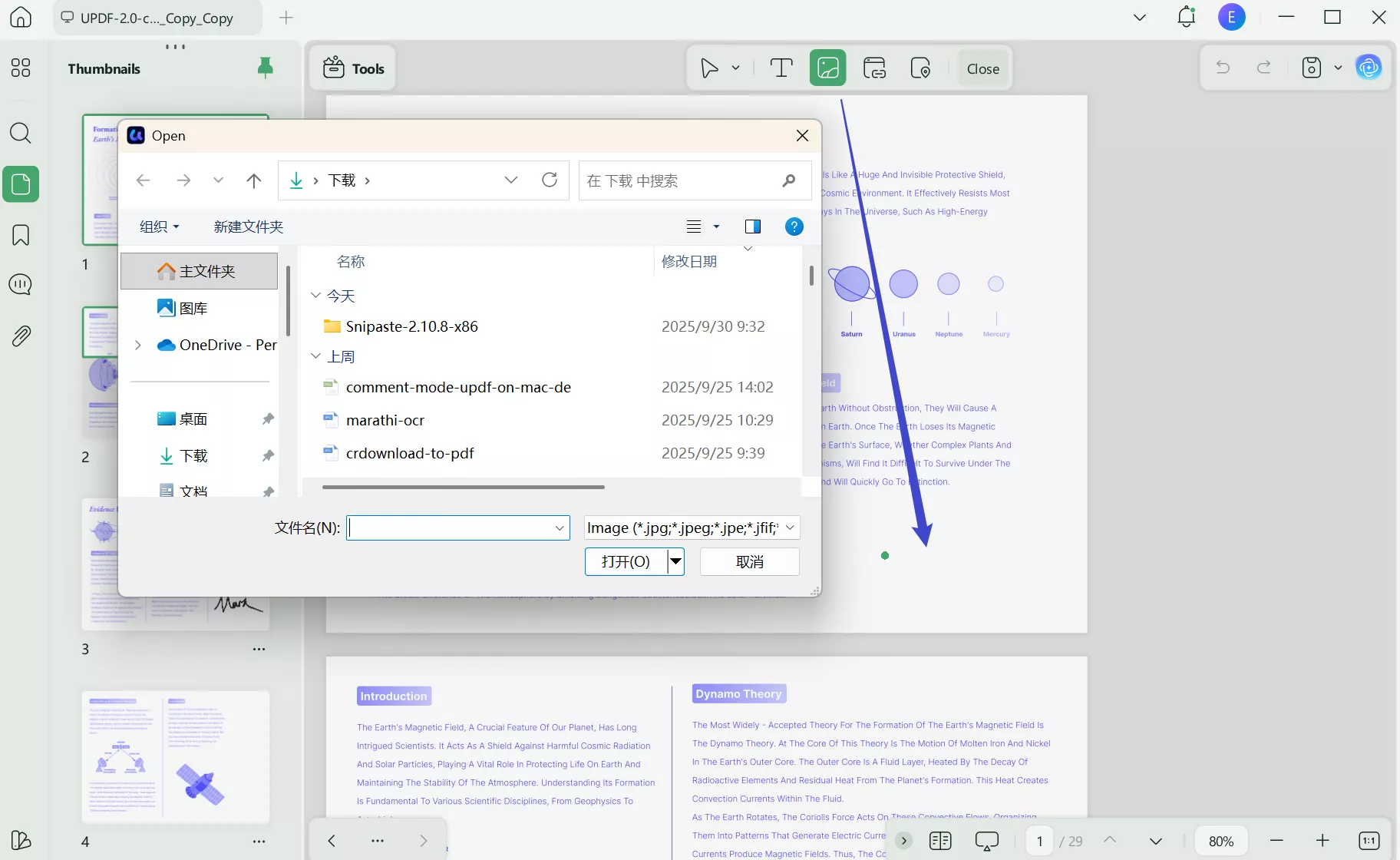1400x860 pixels.
Task: Open the 组织 menu
Action: [159, 227]
